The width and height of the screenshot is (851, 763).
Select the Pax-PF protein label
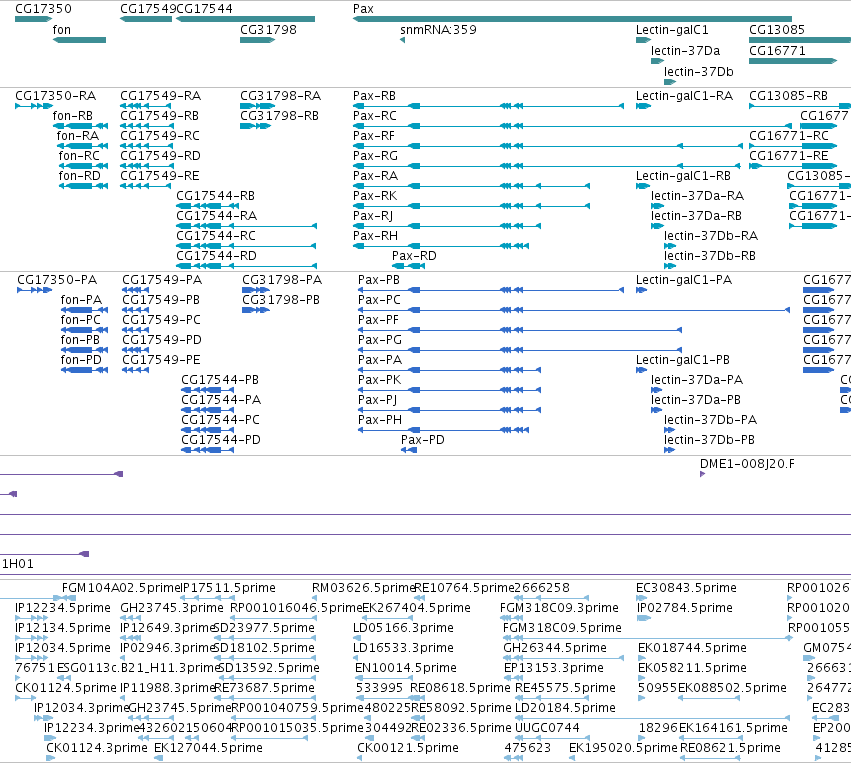pyautogui.click(x=378, y=320)
